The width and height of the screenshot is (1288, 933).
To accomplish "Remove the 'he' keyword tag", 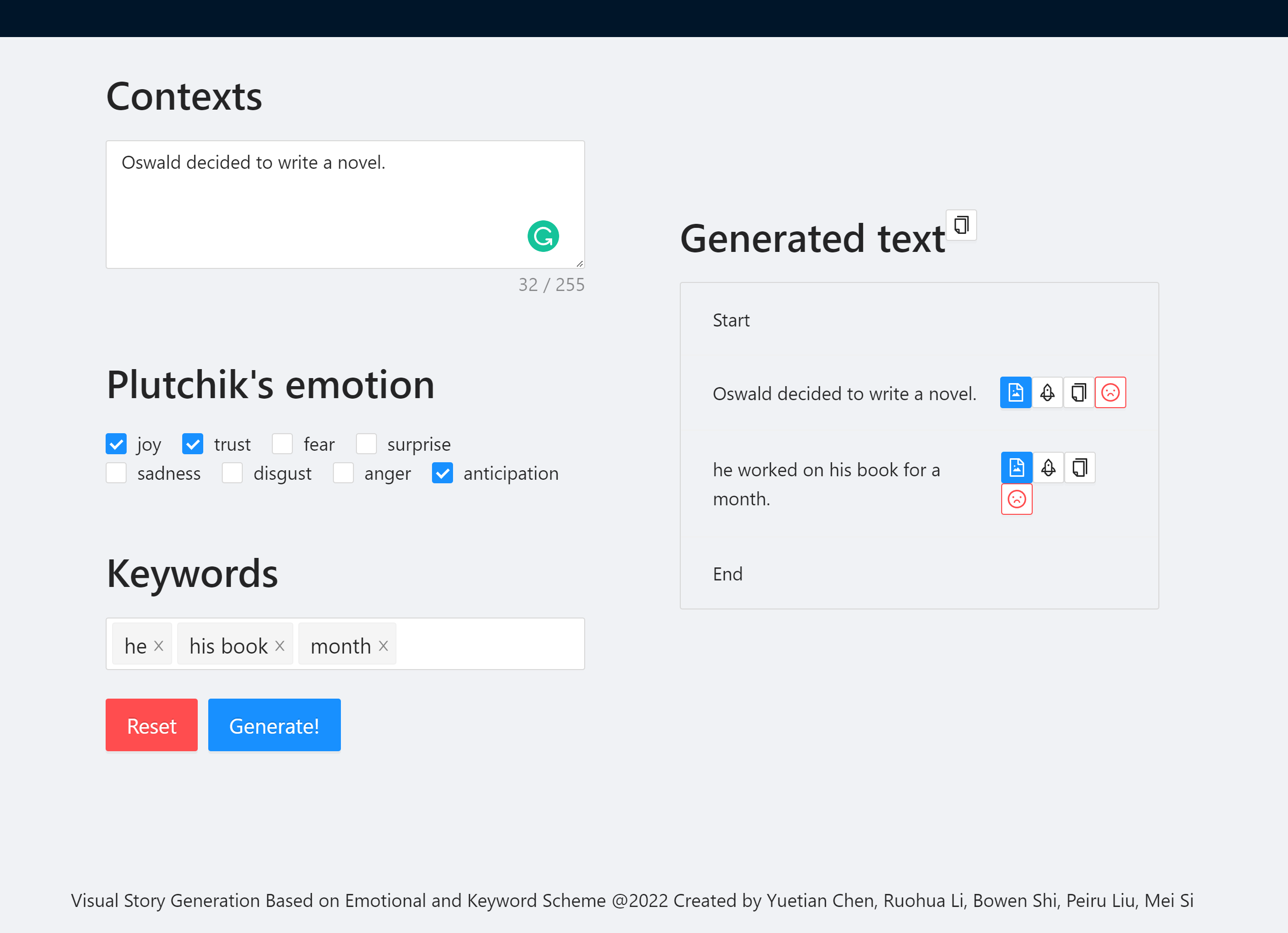I will [159, 646].
